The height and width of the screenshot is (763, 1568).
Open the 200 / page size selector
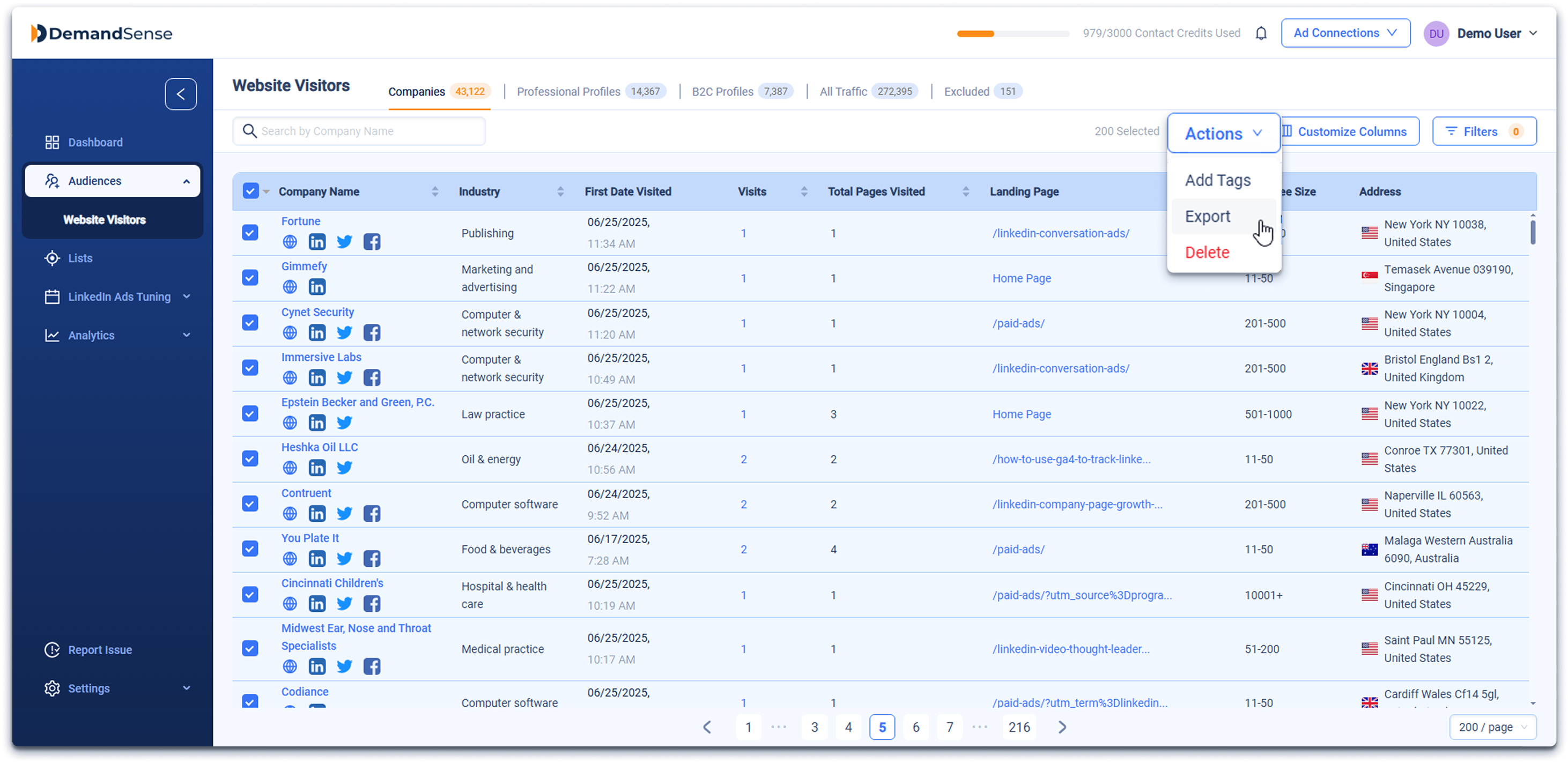pyautogui.click(x=1492, y=727)
